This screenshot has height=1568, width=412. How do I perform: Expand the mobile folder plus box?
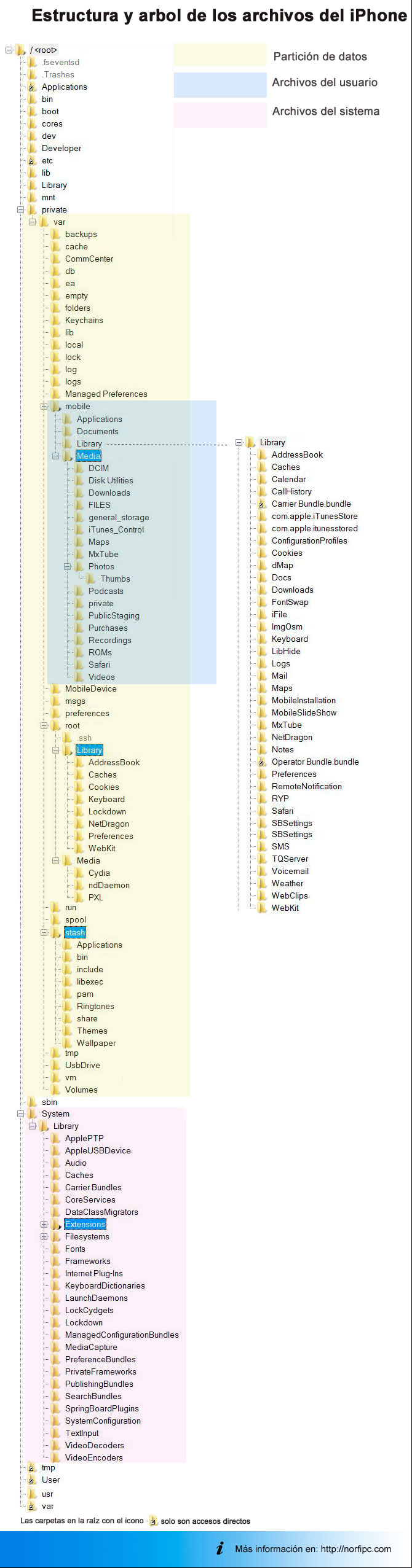(44, 406)
